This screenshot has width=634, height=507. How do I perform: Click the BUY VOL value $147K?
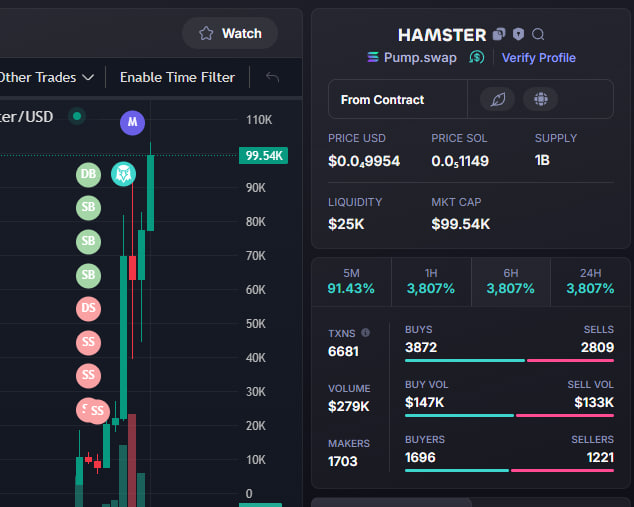click(425, 402)
